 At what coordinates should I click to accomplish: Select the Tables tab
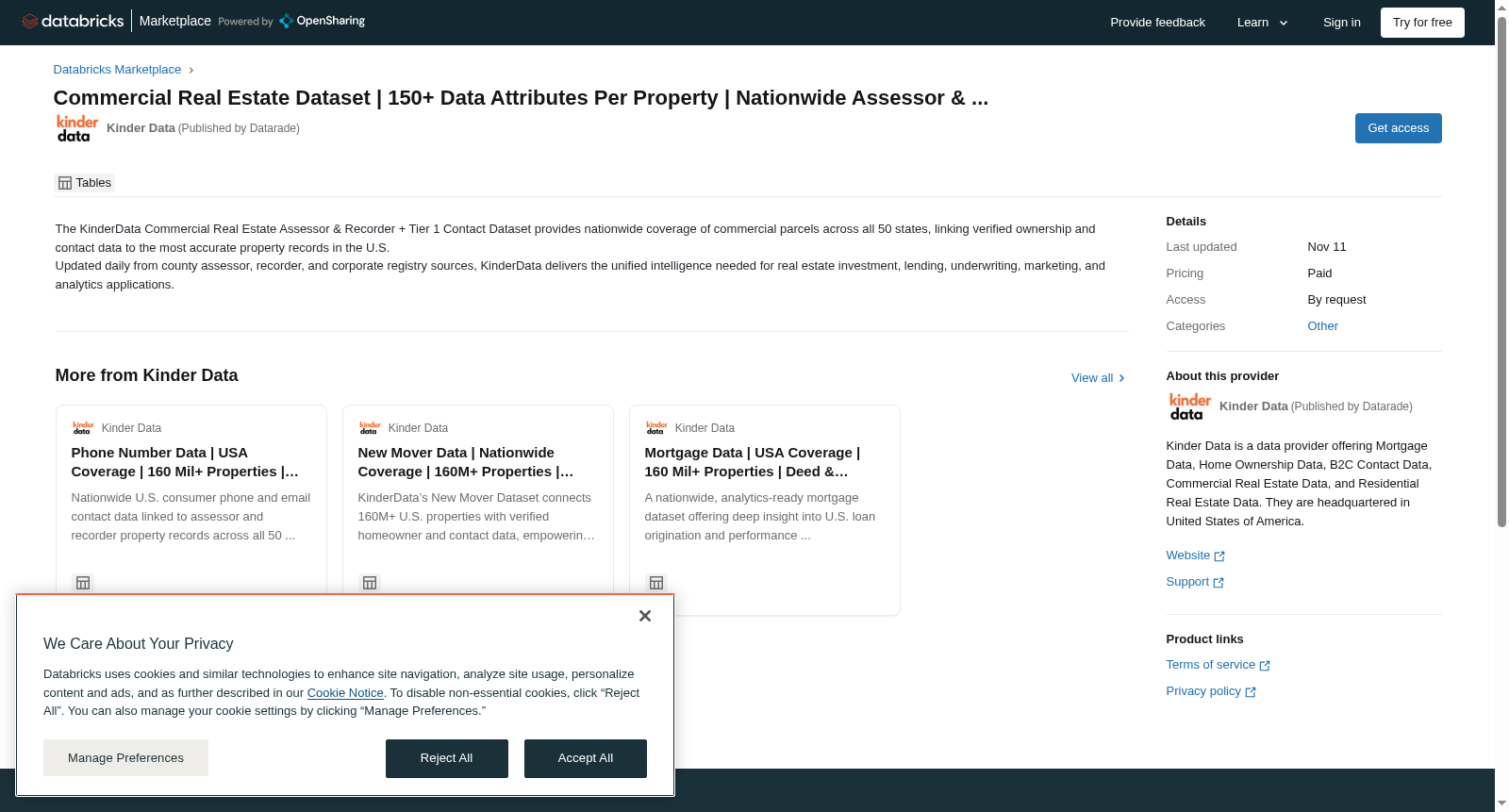point(85,183)
